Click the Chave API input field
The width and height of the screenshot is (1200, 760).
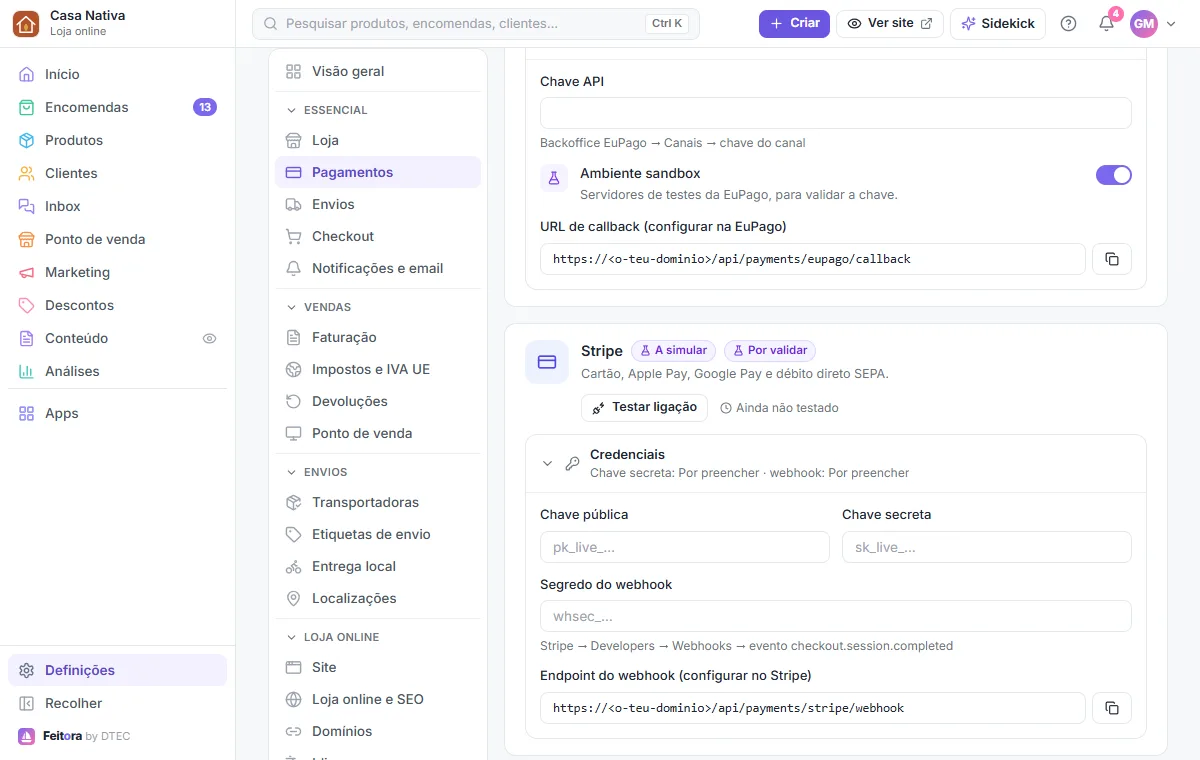(836, 113)
